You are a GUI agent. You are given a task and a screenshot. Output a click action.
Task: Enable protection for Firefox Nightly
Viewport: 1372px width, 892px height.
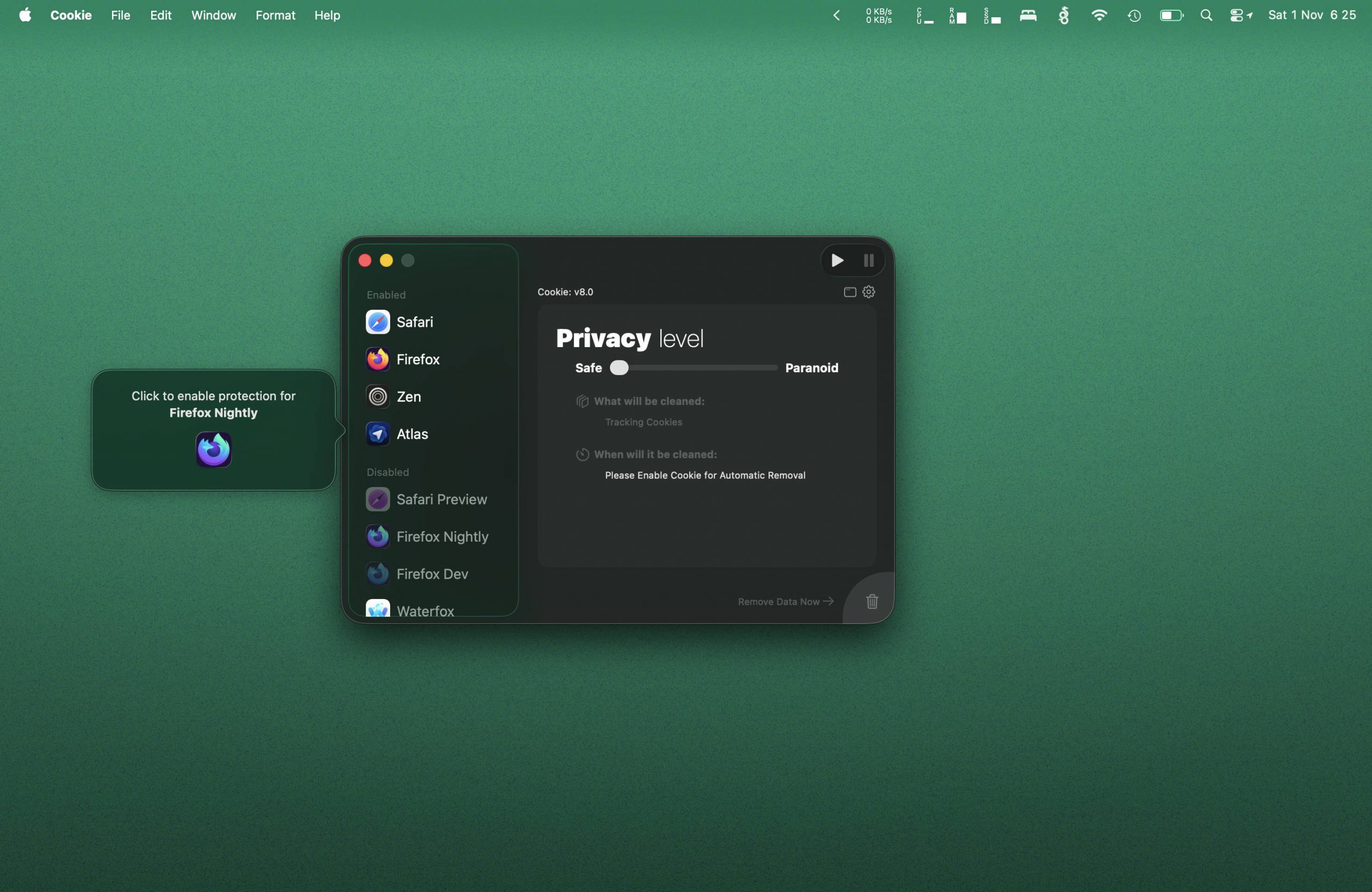[442, 537]
